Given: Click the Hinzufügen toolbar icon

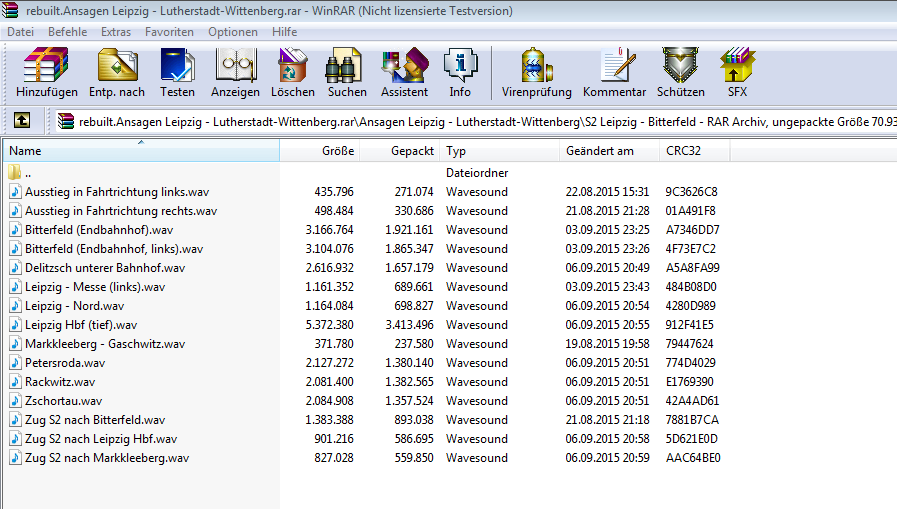Looking at the screenshot, I should 46,65.
